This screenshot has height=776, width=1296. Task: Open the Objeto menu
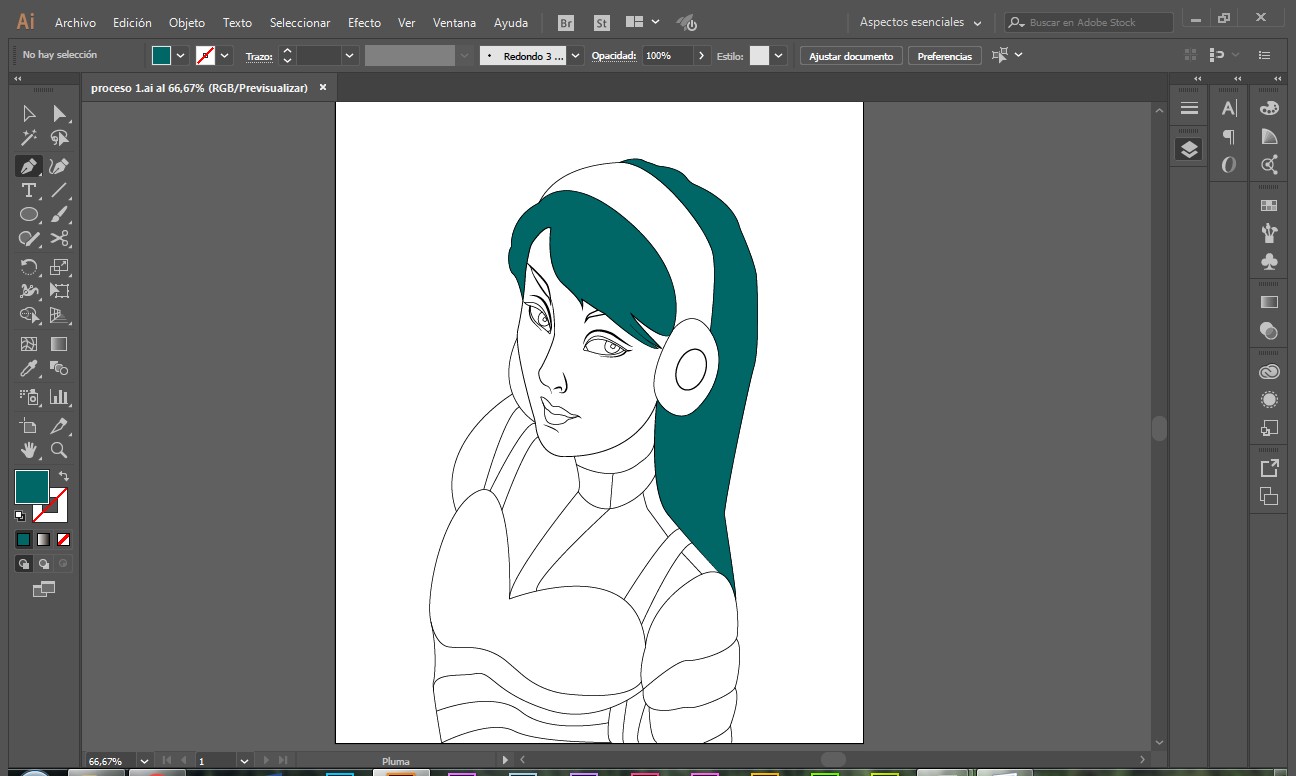click(187, 22)
